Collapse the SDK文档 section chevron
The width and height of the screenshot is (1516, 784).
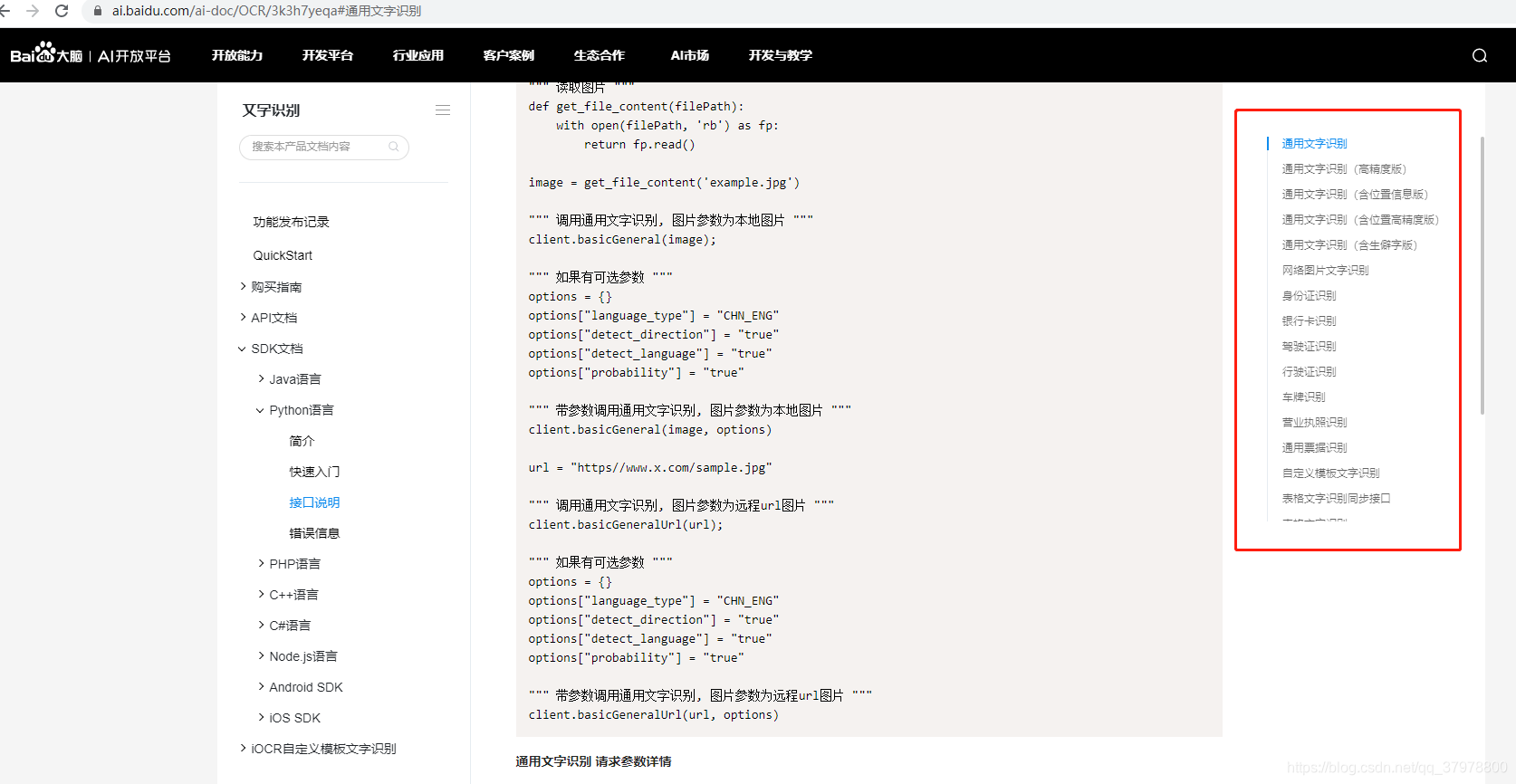point(243,349)
